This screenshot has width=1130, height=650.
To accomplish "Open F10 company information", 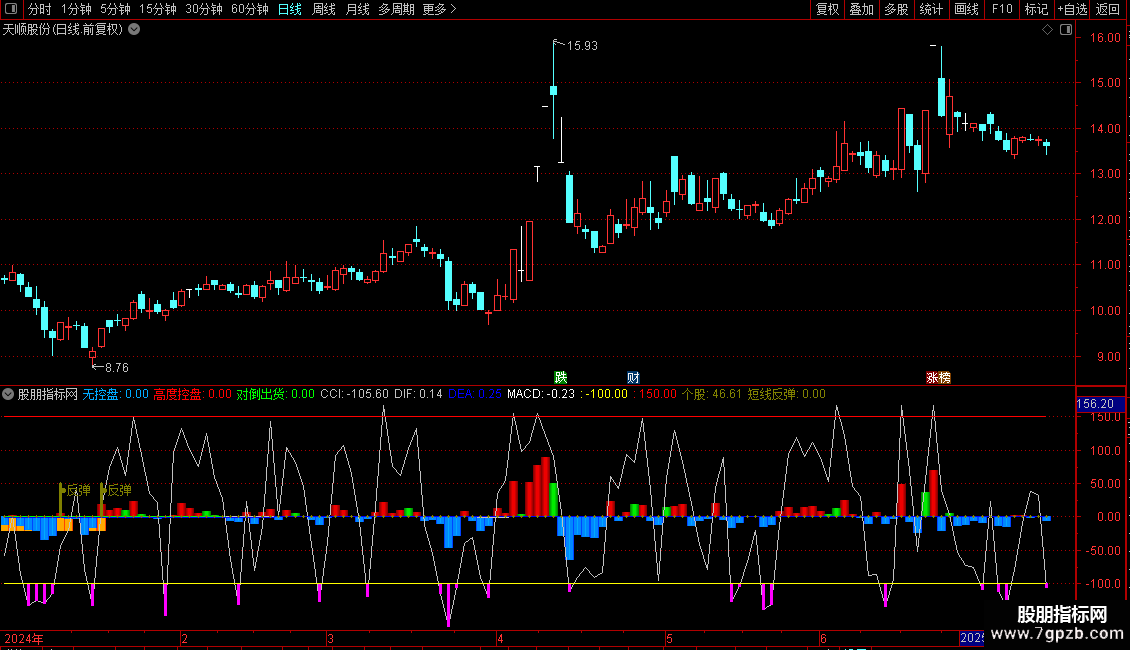I will point(1002,9).
